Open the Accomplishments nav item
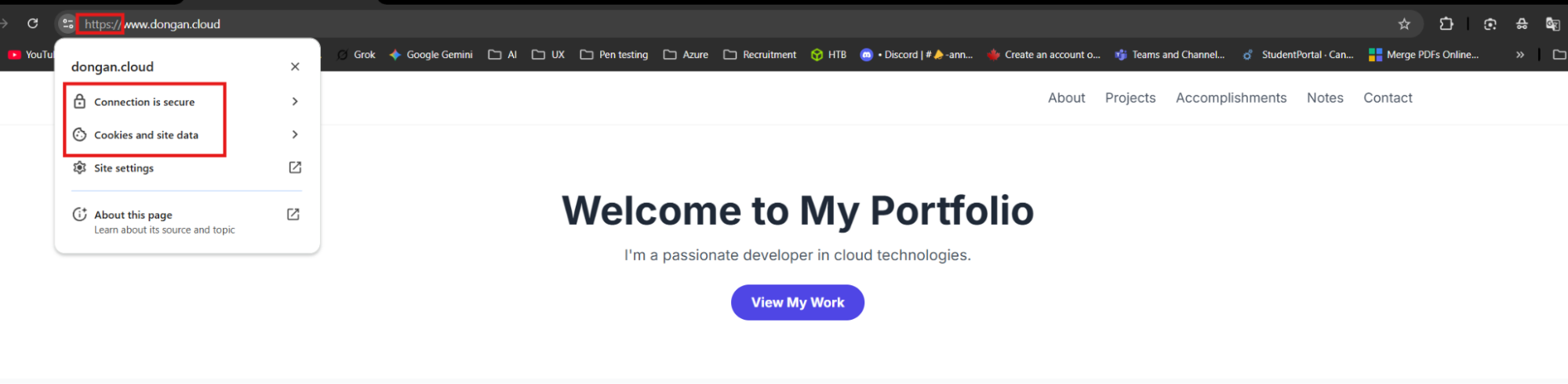The width and height of the screenshot is (1568, 384). coord(1231,98)
